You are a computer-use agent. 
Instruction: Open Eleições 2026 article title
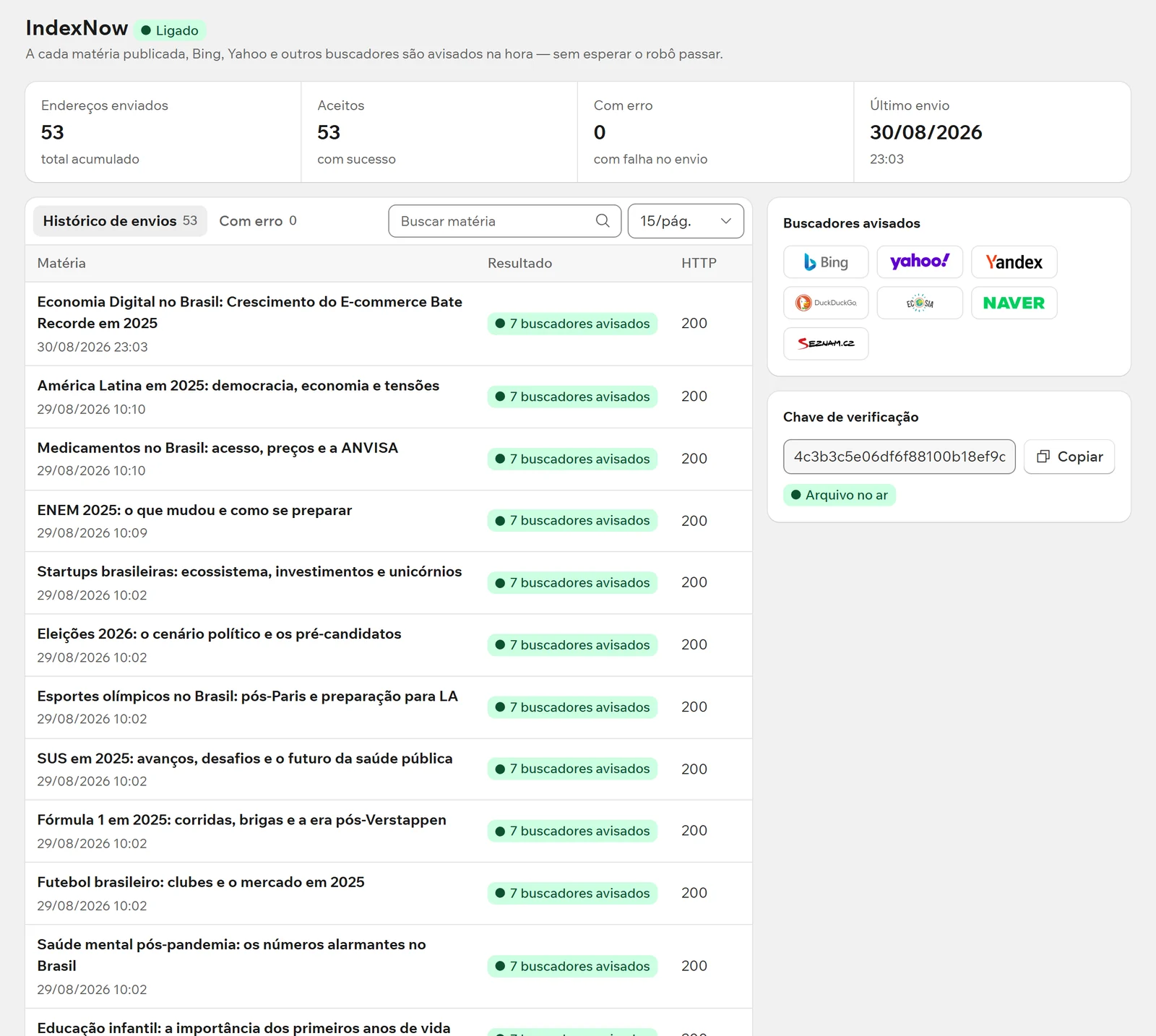click(219, 634)
